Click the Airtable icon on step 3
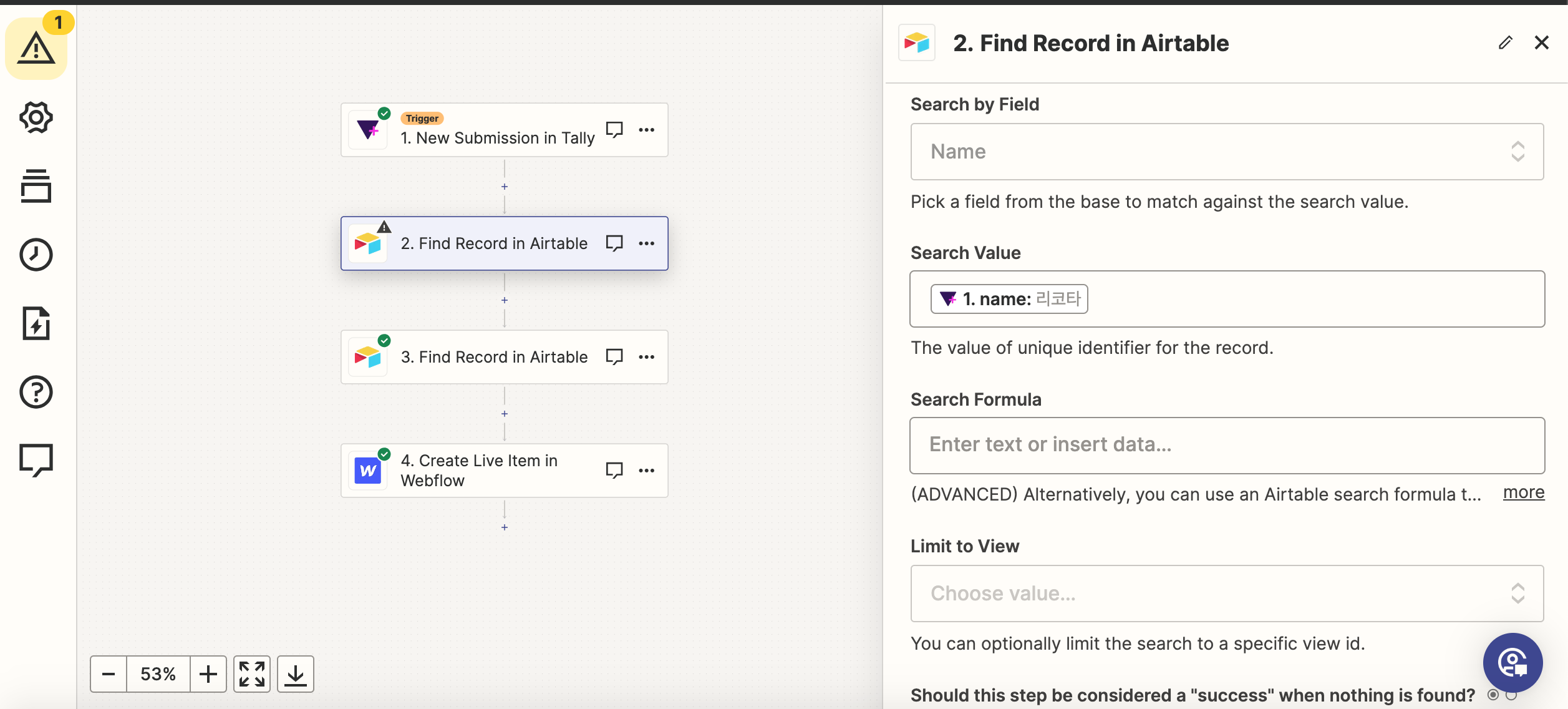This screenshot has width=1568, height=709. point(369,357)
